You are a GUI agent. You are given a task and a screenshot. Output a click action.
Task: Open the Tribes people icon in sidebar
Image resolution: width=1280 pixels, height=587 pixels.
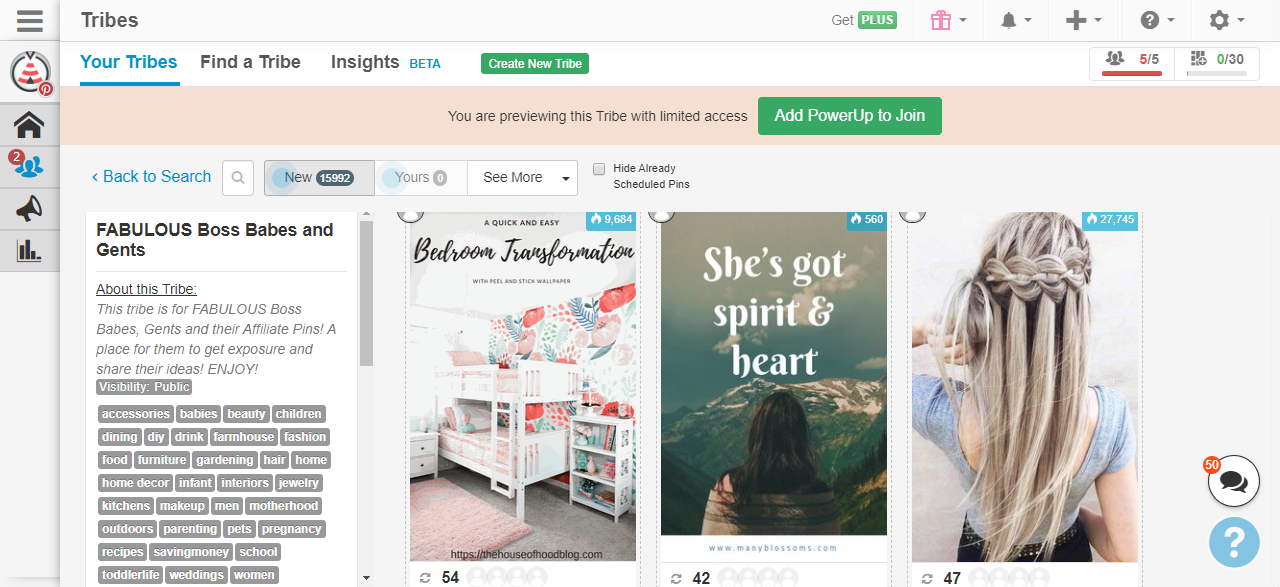[x=29, y=166]
